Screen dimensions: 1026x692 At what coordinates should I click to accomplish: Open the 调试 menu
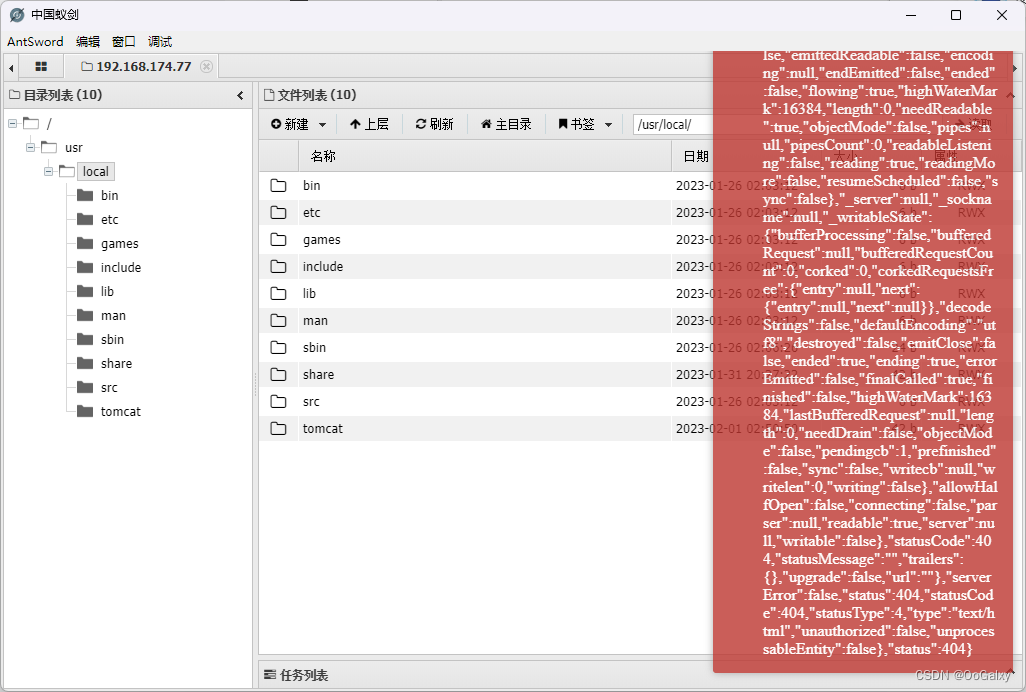pos(160,42)
